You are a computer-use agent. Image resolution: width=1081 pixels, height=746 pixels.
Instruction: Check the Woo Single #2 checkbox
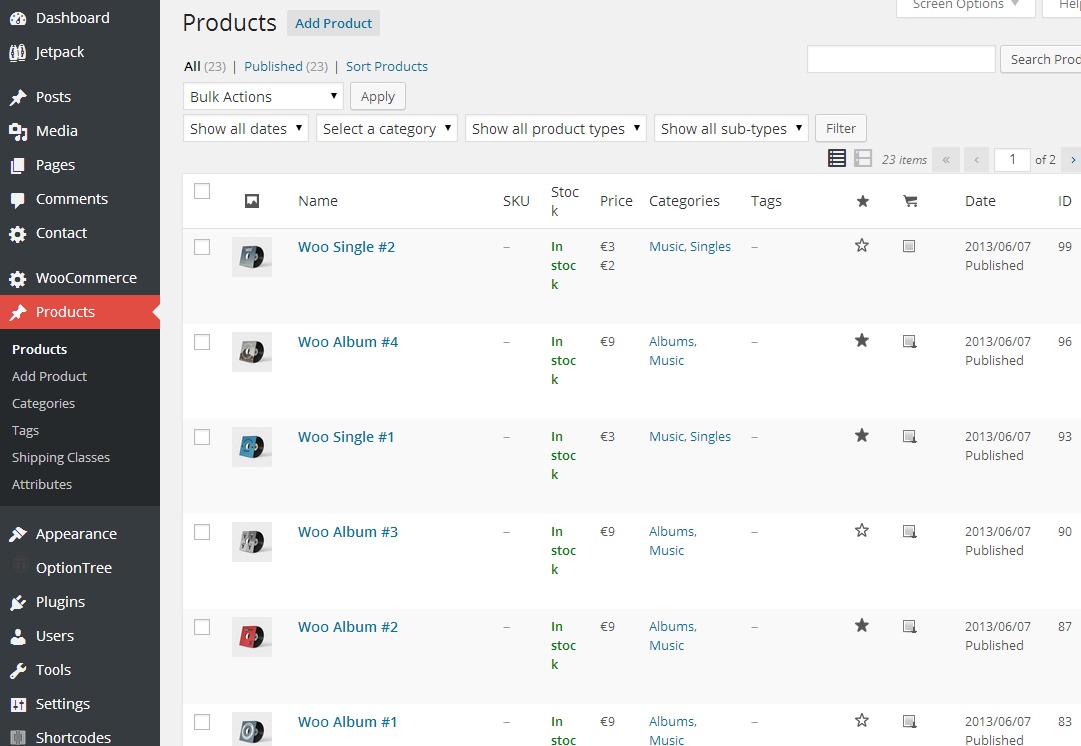[202, 247]
